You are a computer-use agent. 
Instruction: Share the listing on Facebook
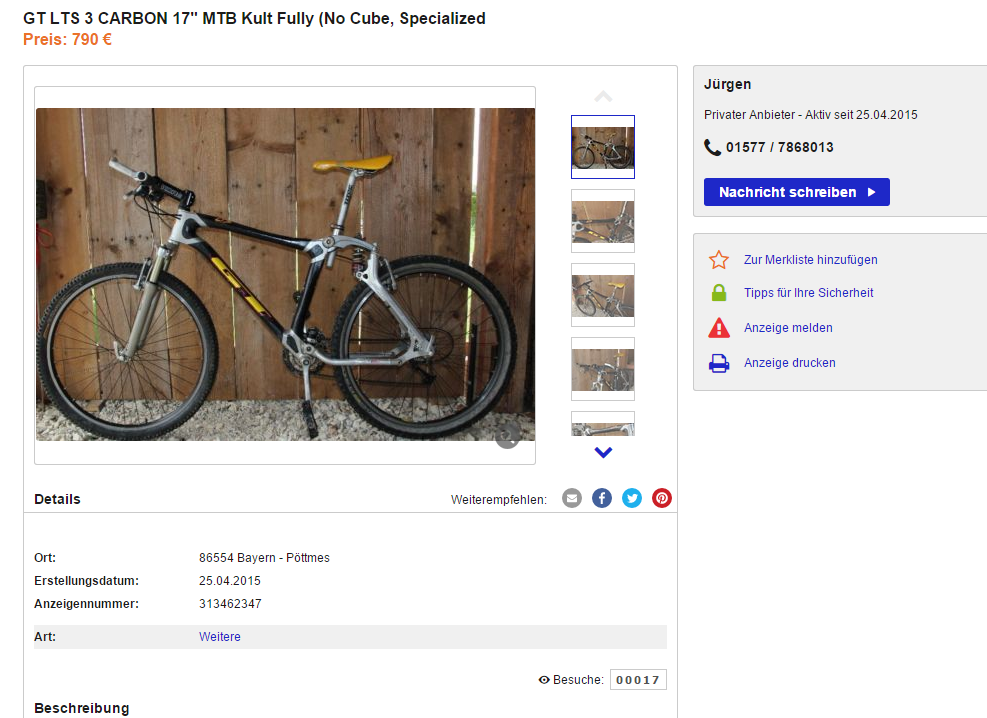coord(602,498)
